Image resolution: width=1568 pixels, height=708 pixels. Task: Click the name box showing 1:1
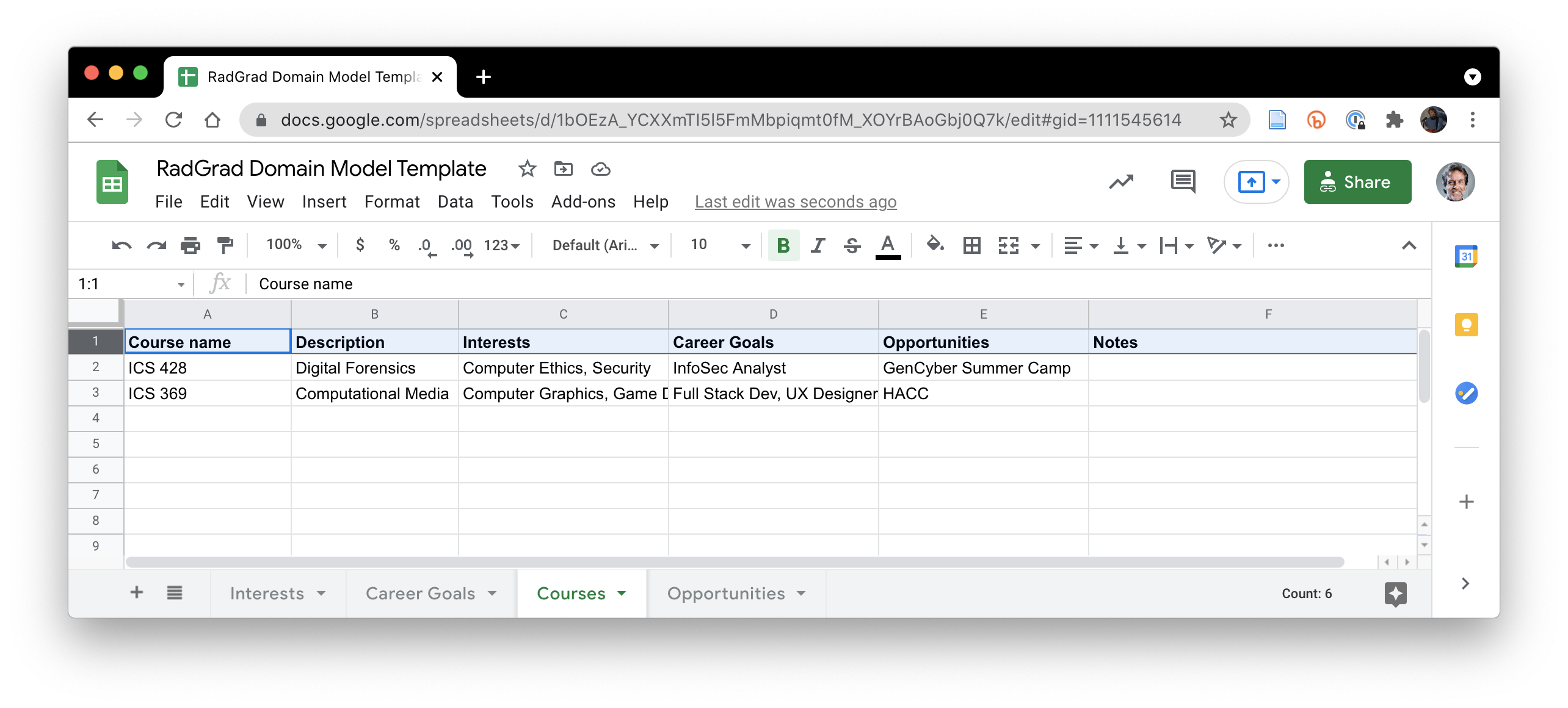tap(131, 284)
